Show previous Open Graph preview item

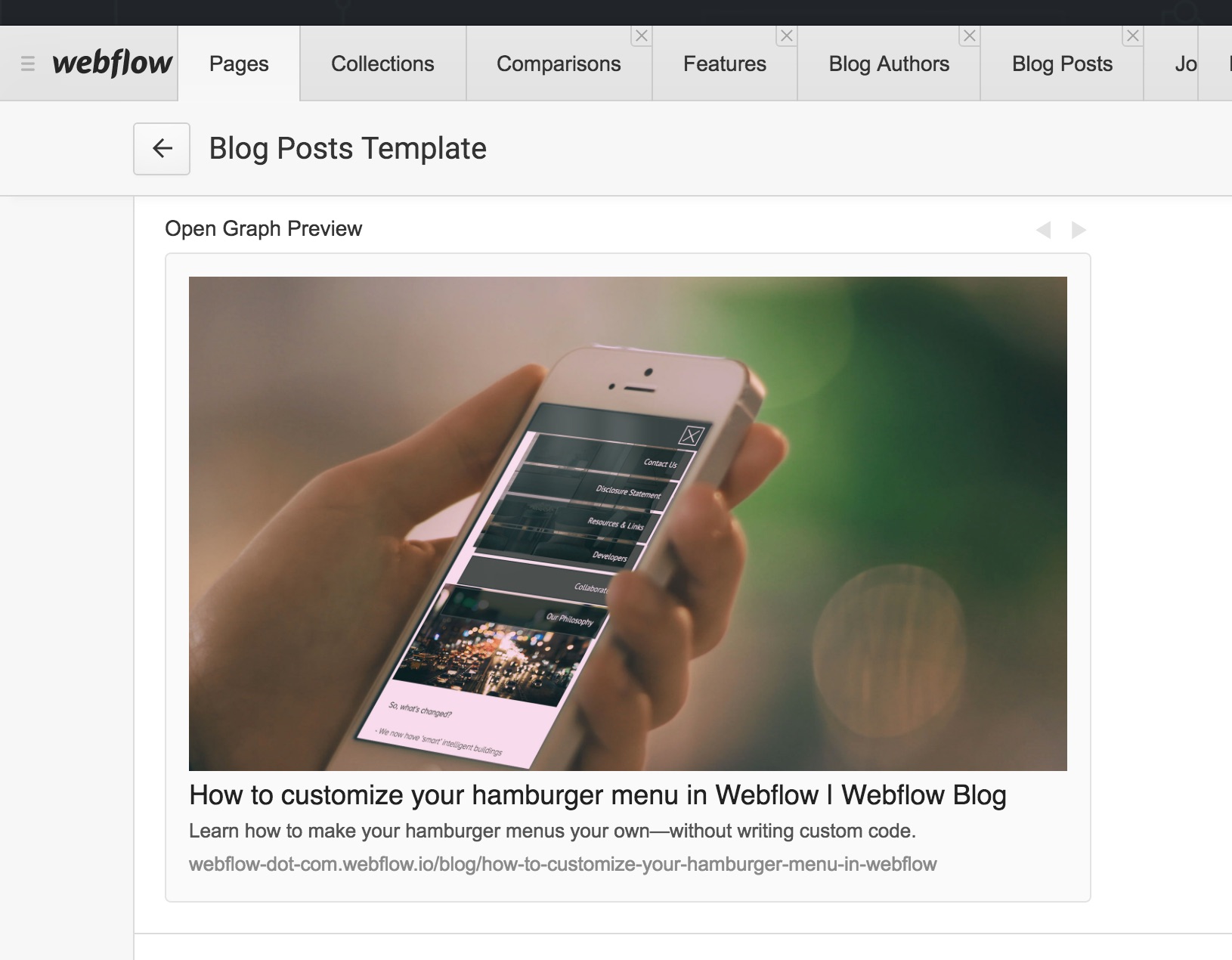click(1044, 230)
